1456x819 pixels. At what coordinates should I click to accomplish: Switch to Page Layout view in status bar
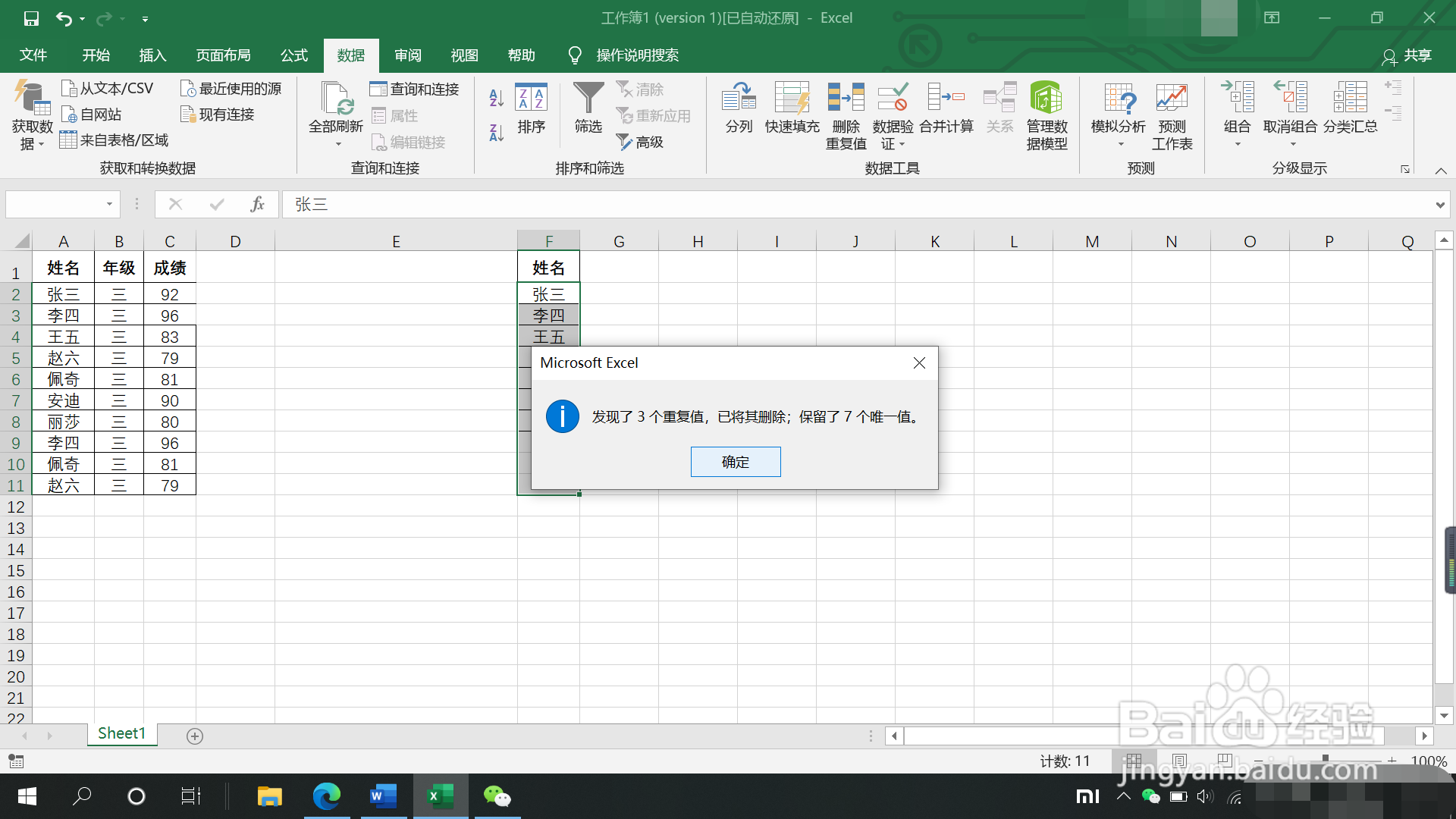tap(1179, 761)
